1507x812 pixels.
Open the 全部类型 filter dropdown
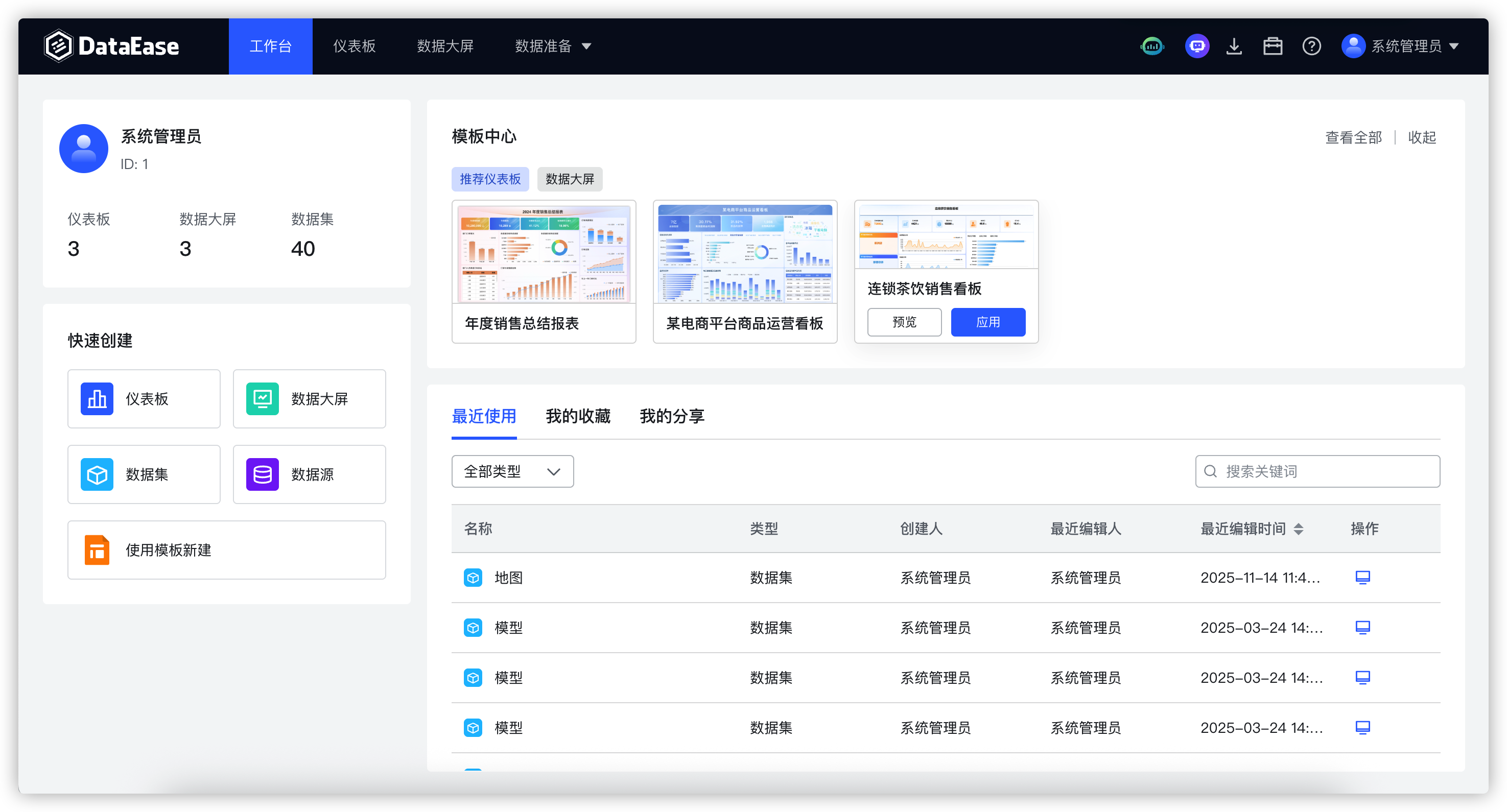pyautogui.click(x=512, y=471)
